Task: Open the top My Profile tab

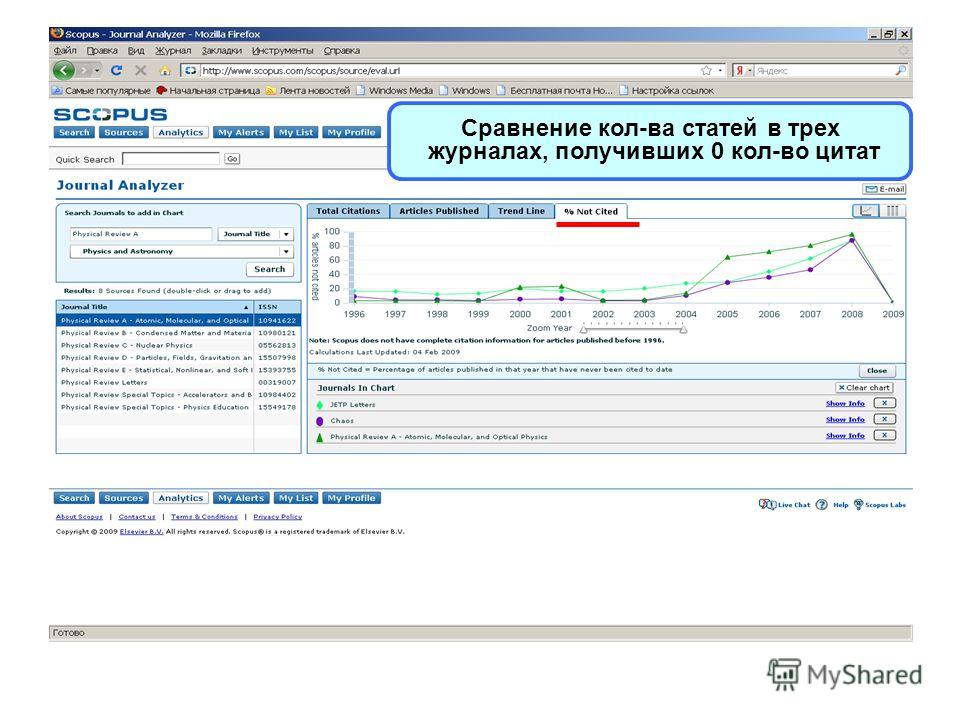Action: click(x=351, y=132)
